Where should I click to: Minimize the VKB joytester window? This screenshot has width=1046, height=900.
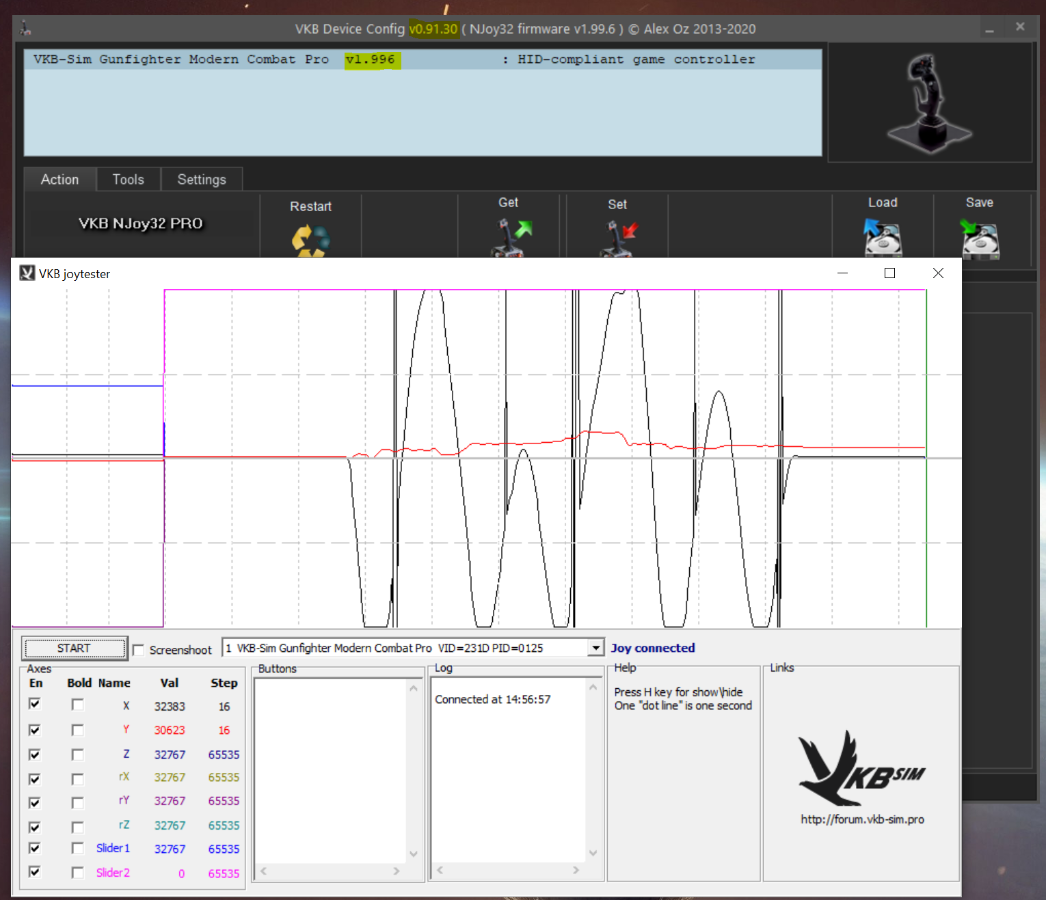(x=843, y=273)
